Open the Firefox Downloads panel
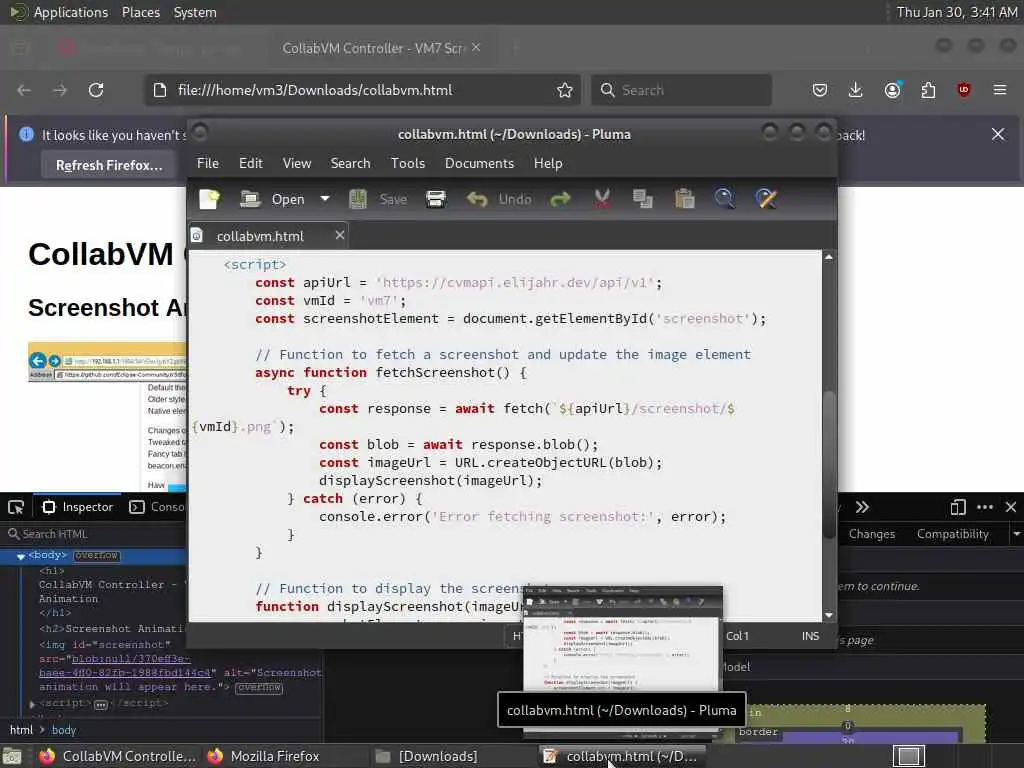 pyautogui.click(x=856, y=90)
